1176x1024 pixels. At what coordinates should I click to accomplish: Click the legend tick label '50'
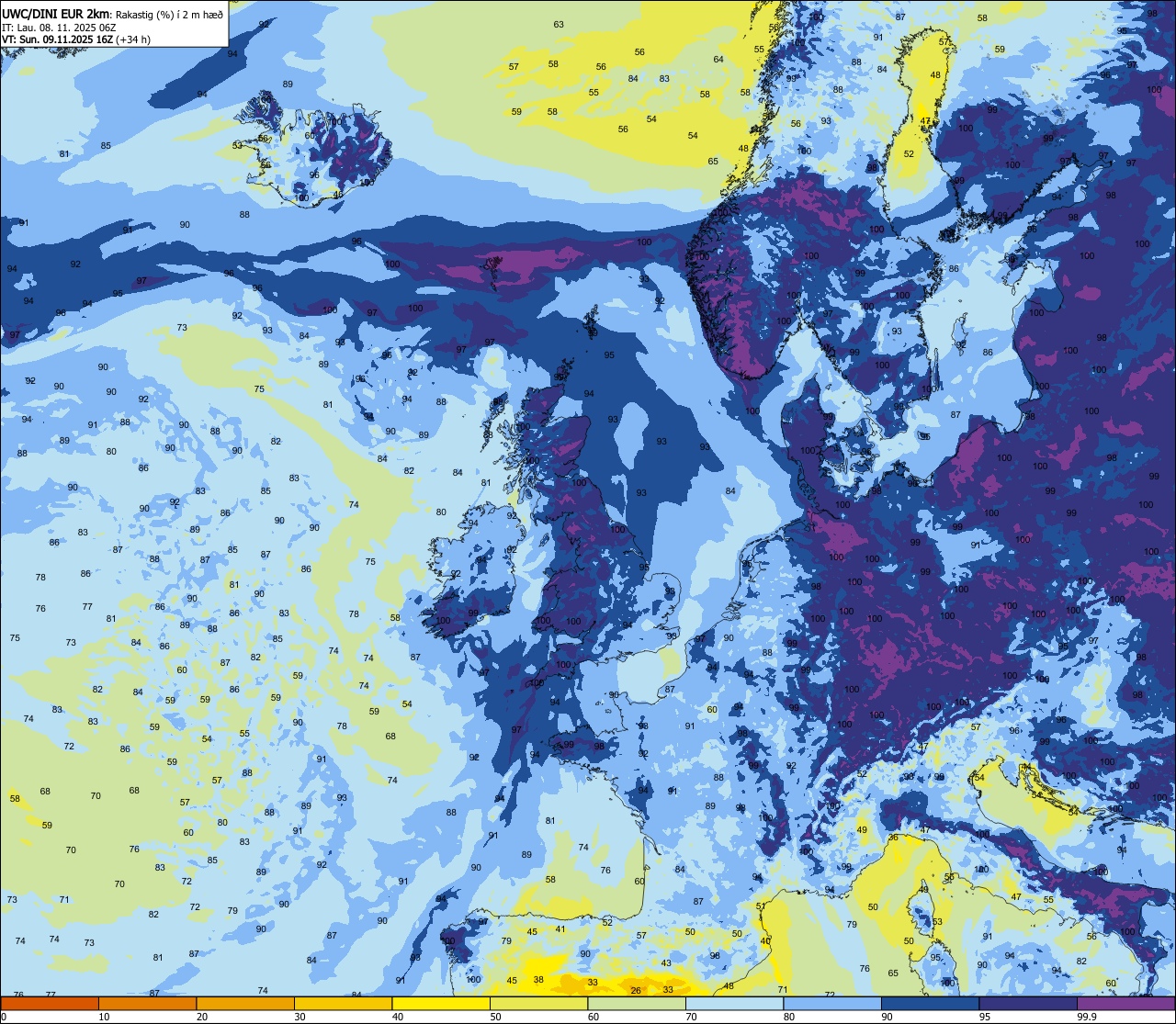pyautogui.click(x=495, y=1017)
